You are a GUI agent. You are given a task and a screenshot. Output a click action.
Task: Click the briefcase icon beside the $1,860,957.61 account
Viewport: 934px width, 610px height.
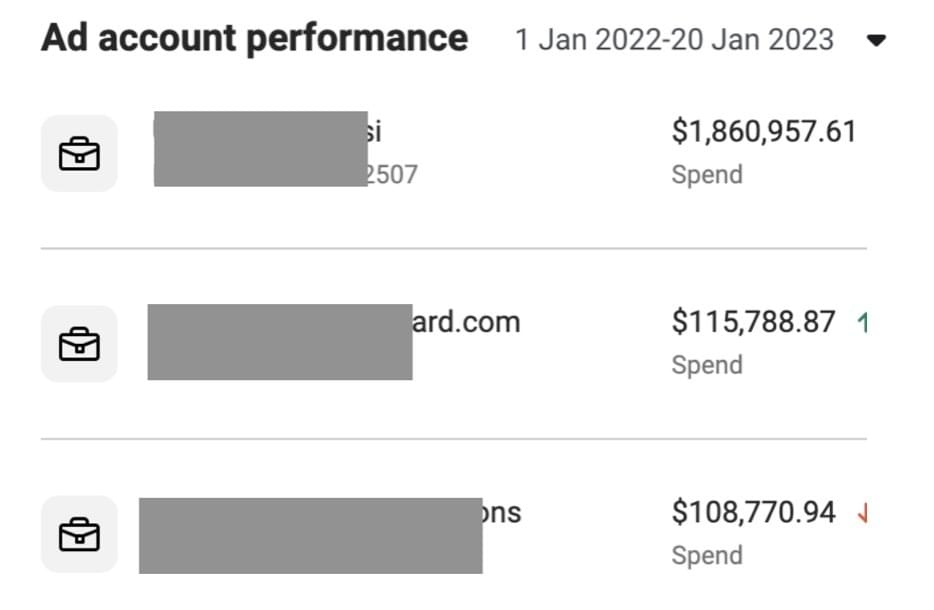79,154
